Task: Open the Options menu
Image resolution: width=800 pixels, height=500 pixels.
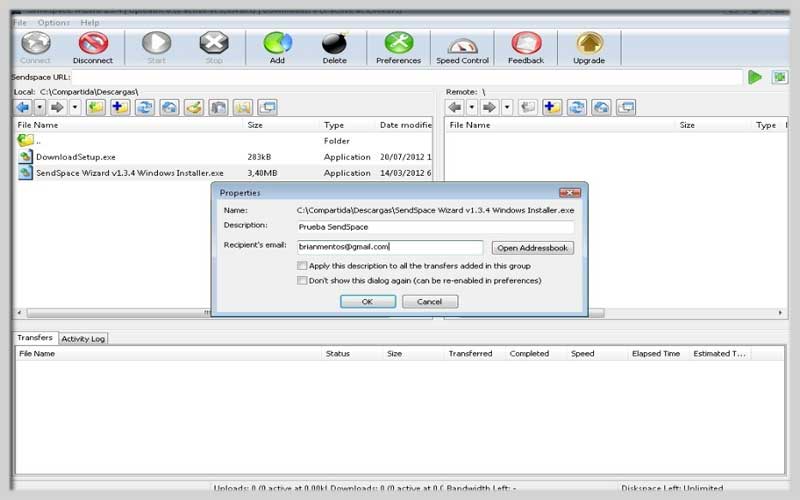Action: click(x=54, y=22)
